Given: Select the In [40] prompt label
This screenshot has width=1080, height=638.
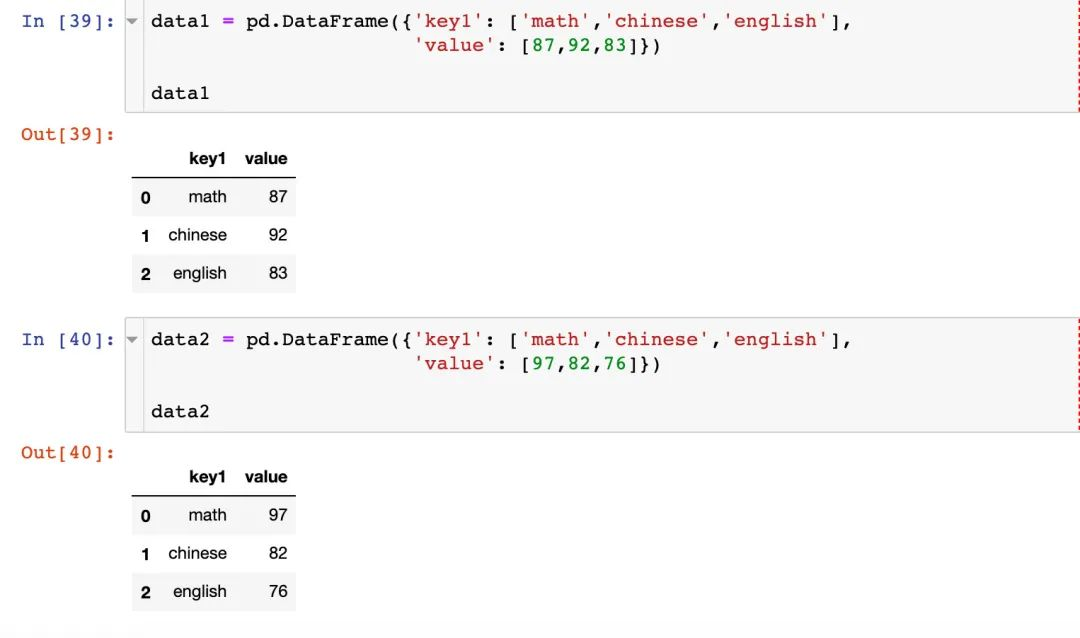Looking at the screenshot, I should [68, 339].
